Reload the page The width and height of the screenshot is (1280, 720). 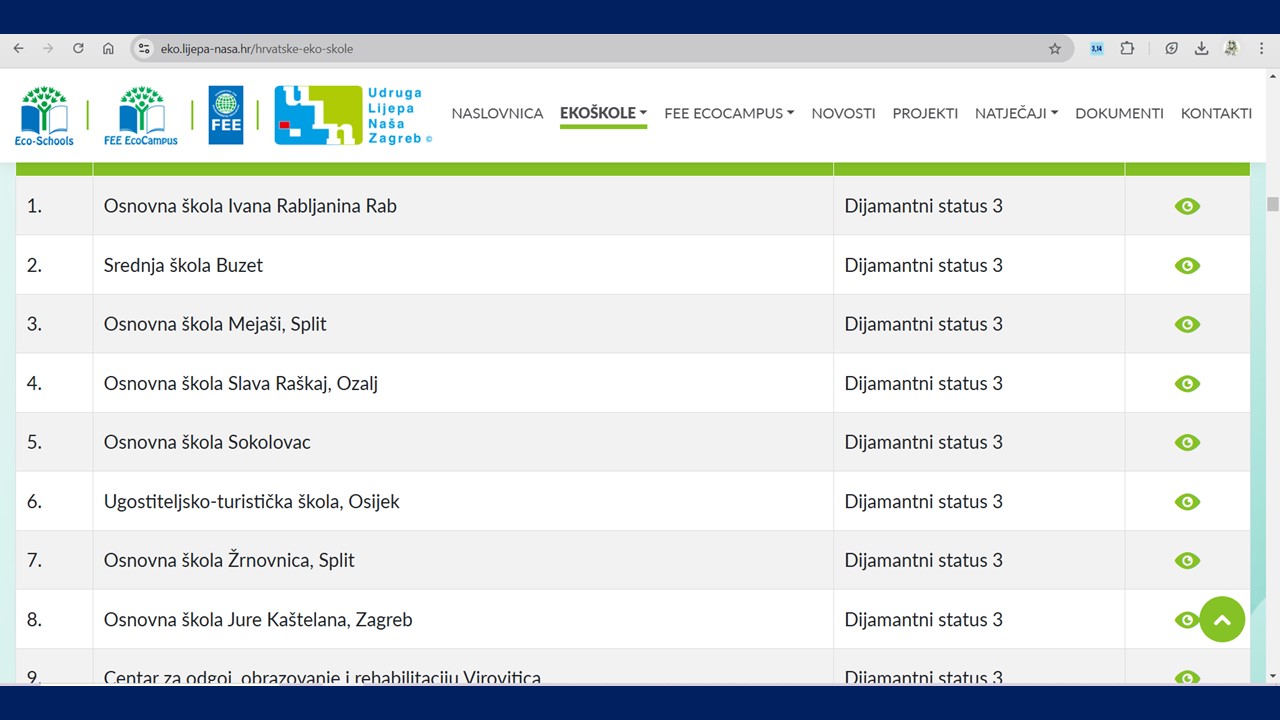point(78,49)
